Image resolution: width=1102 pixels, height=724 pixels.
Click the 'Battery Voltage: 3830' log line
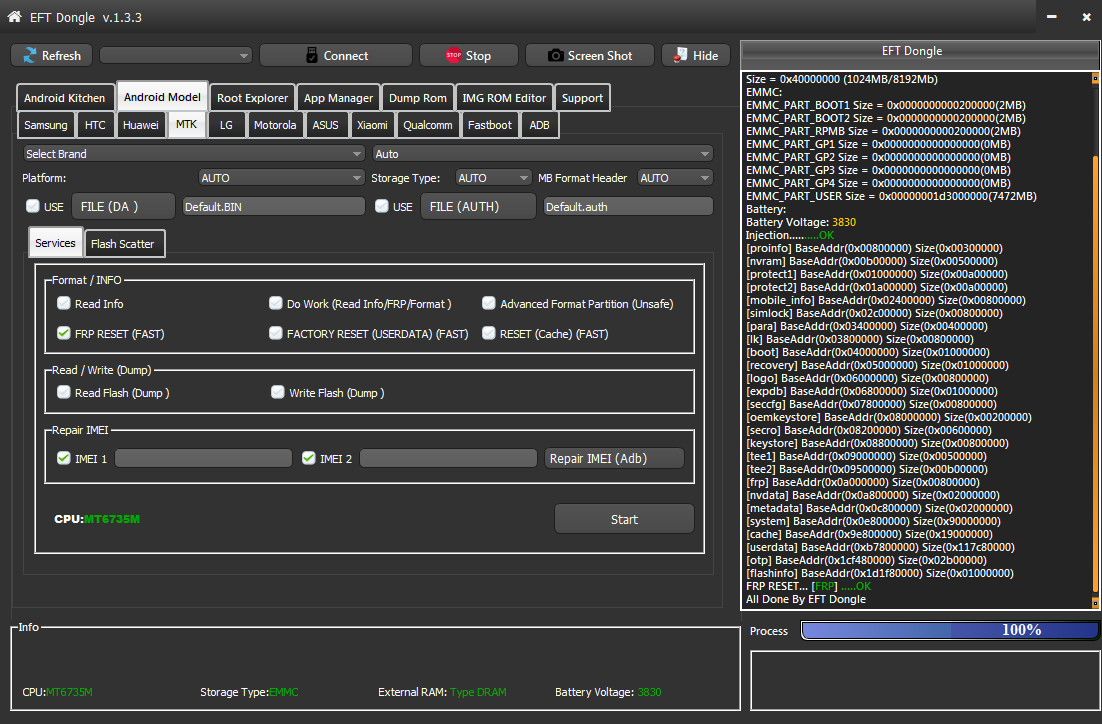tap(800, 222)
